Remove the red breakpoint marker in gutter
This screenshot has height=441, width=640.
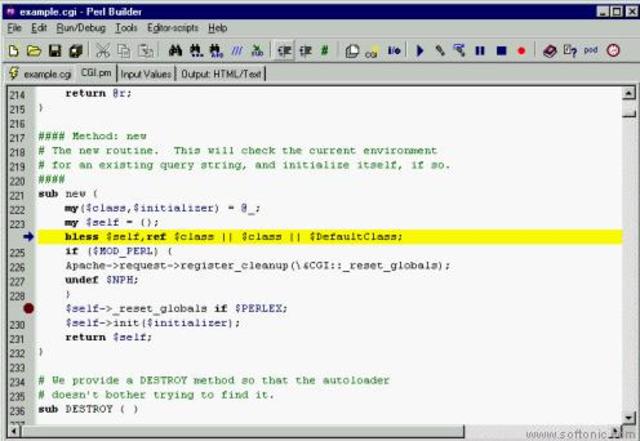pyautogui.click(x=29, y=309)
